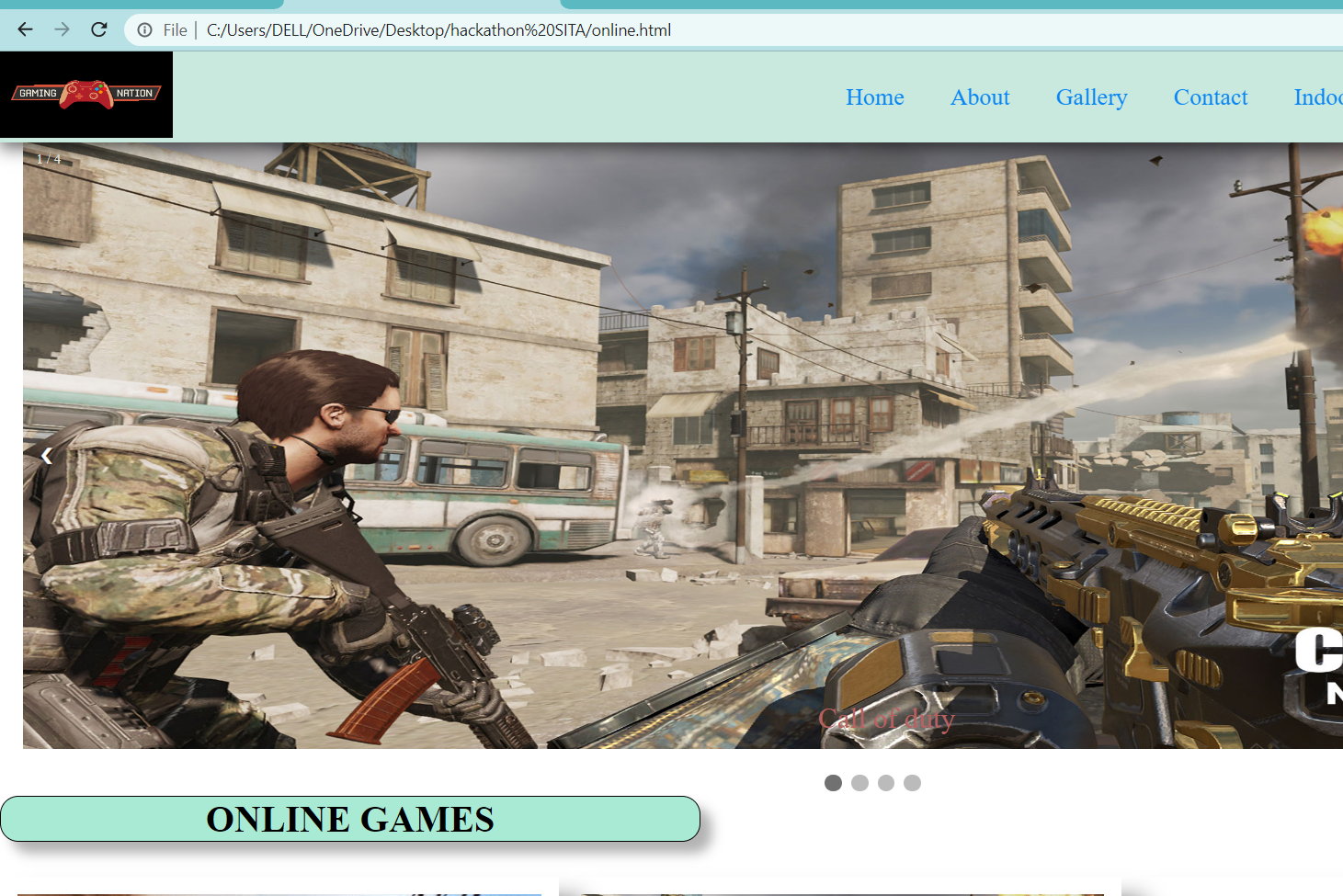This screenshot has height=896, width=1343.
Task: Click the Call of Duty slideshow image
Action: tap(683, 446)
